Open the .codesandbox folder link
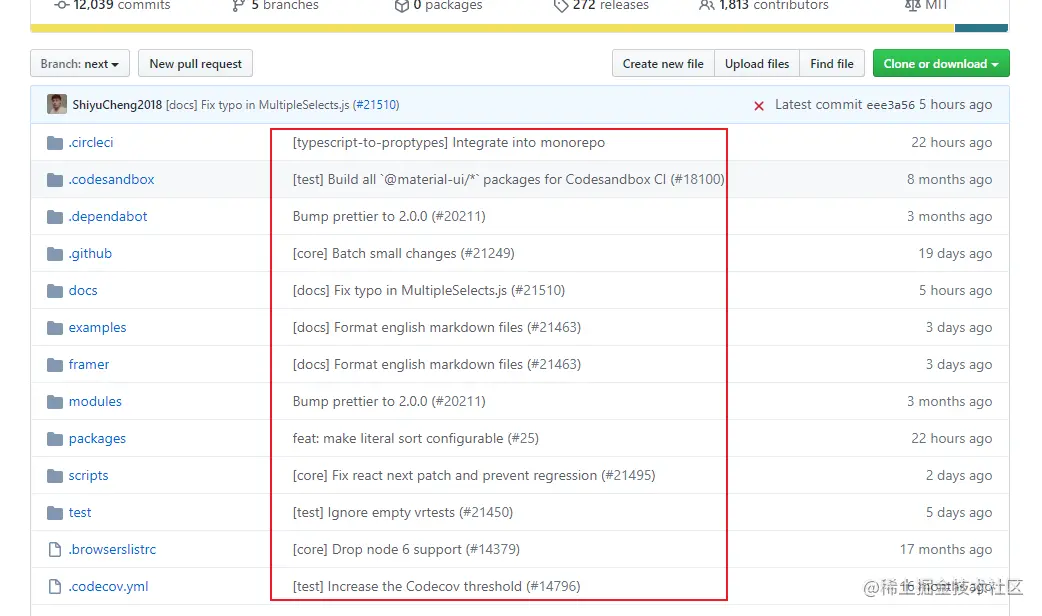This screenshot has width=1042, height=616. coord(112,179)
